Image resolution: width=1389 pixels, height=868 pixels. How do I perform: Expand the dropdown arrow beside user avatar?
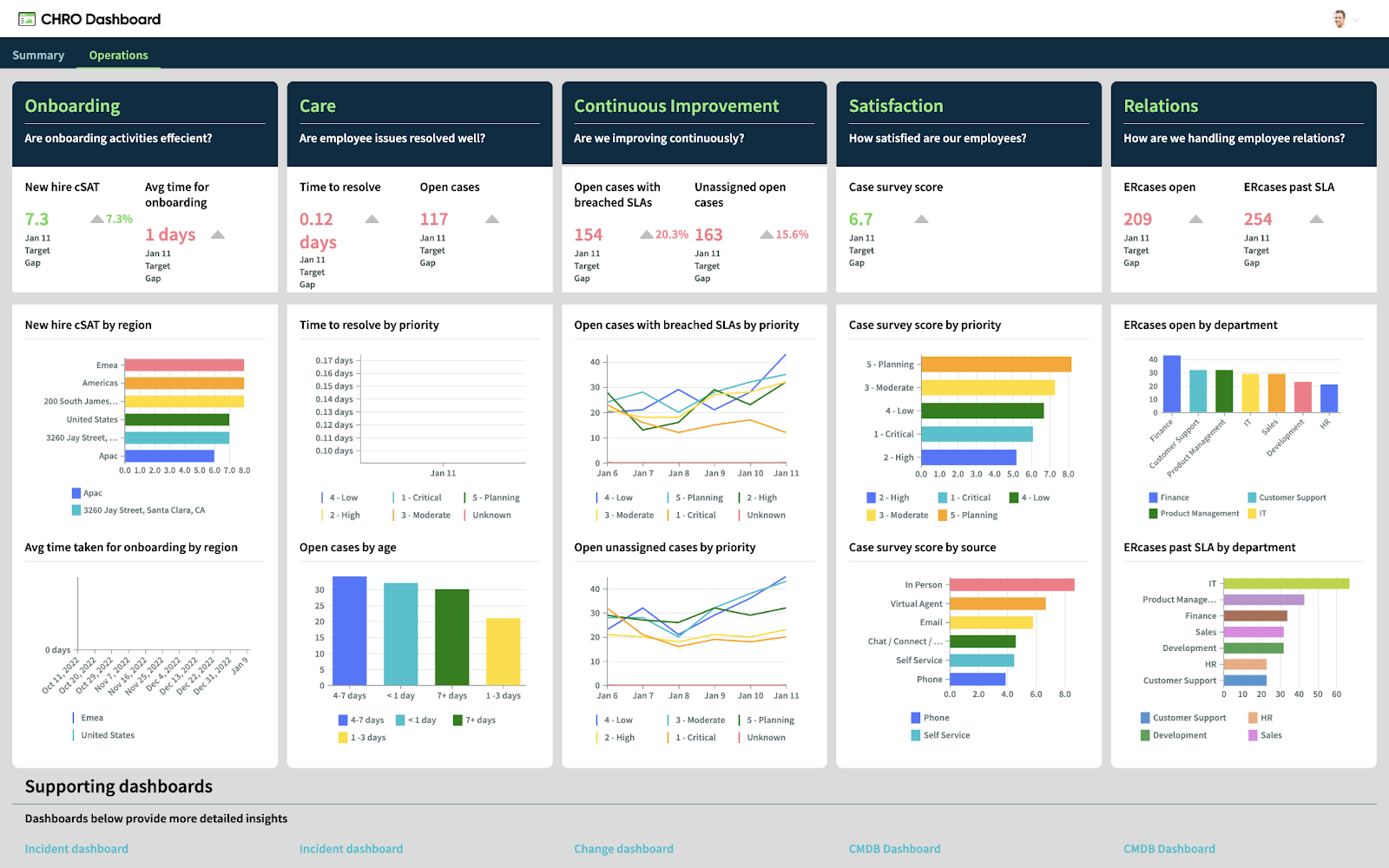click(1356, 20)
